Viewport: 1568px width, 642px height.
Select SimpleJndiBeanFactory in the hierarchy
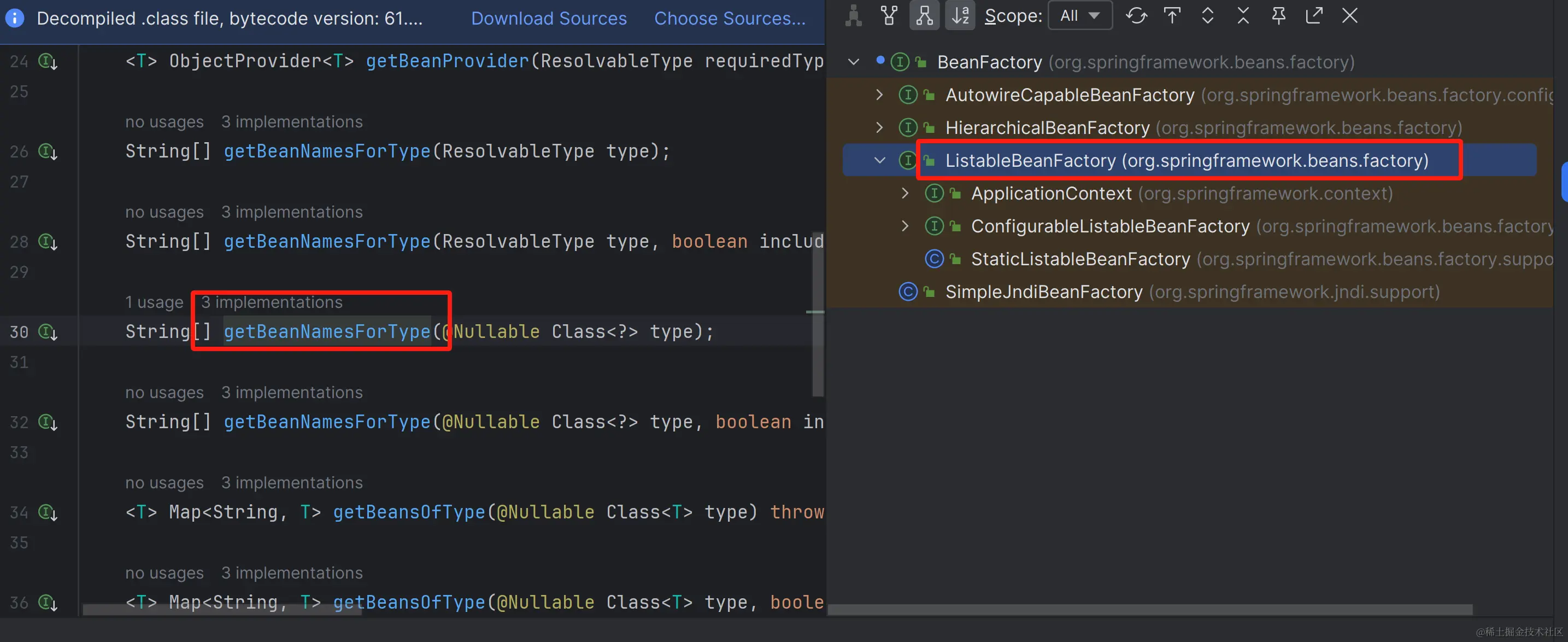[1043, 292]
